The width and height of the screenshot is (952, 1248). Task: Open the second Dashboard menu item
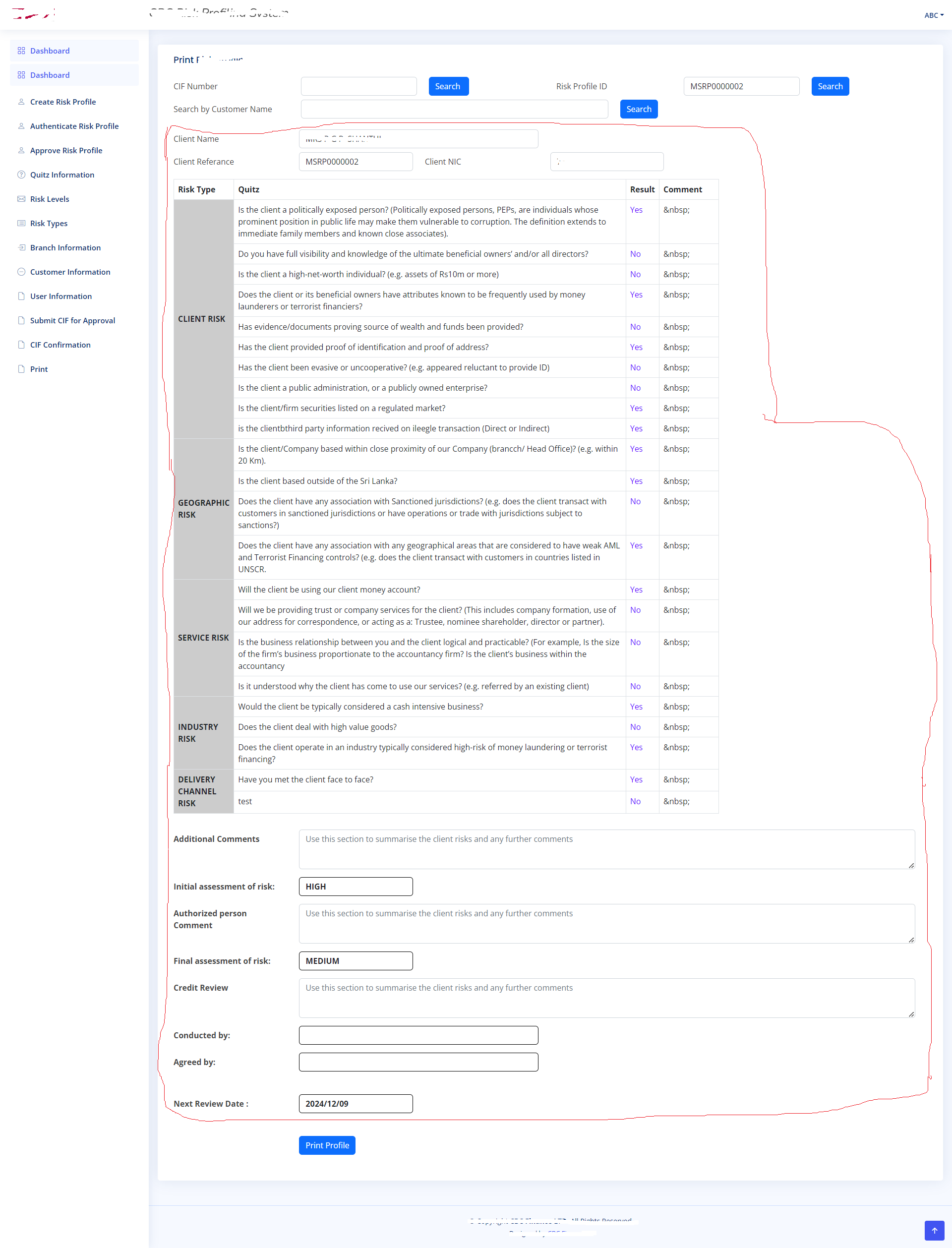[74, 75]
